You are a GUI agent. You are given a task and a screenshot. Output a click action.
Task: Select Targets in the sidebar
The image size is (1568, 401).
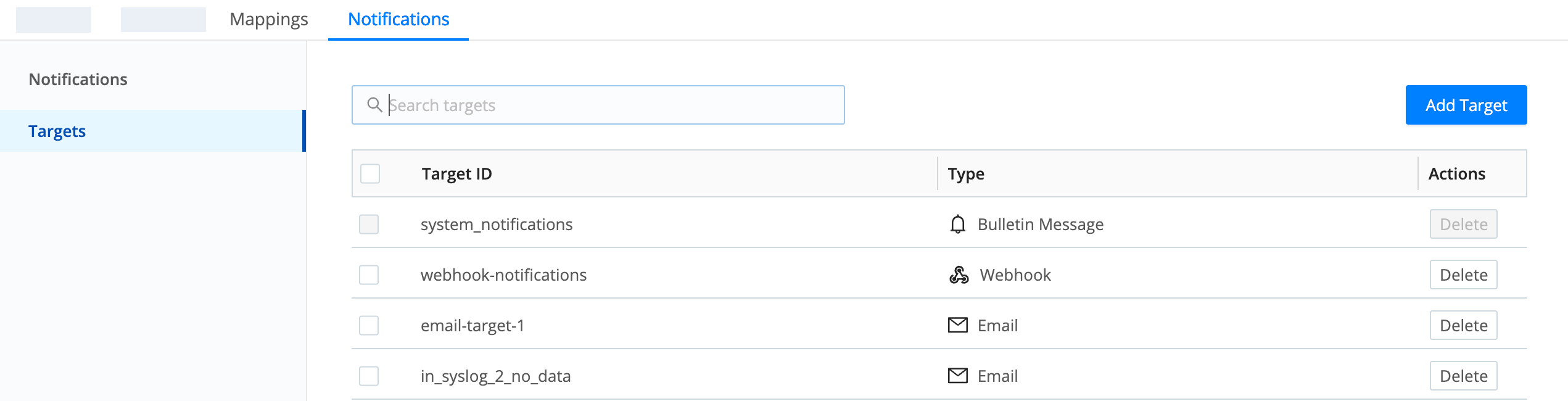[x=57, y=131]
